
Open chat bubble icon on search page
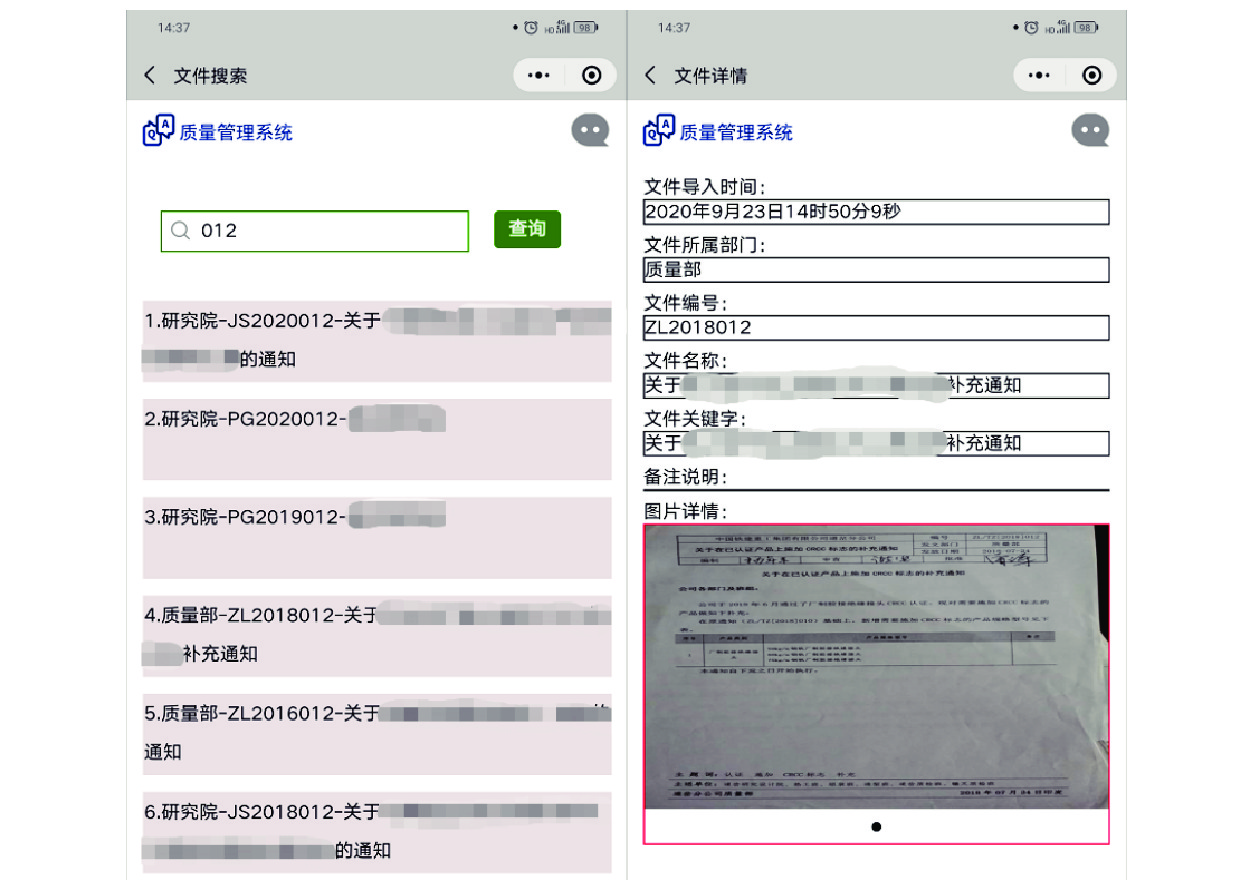point(590,131)
